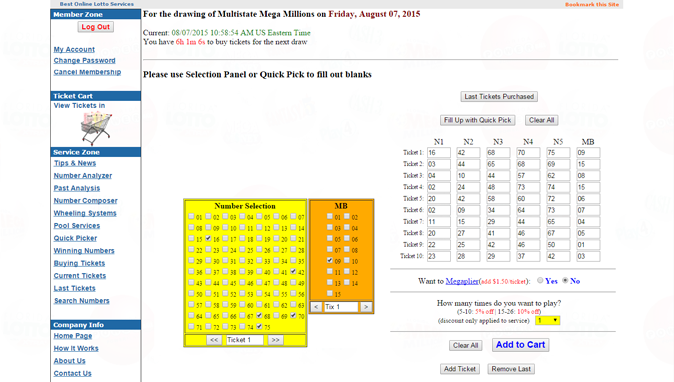Open Number Analyzer from Service Zone

point(83,175)
